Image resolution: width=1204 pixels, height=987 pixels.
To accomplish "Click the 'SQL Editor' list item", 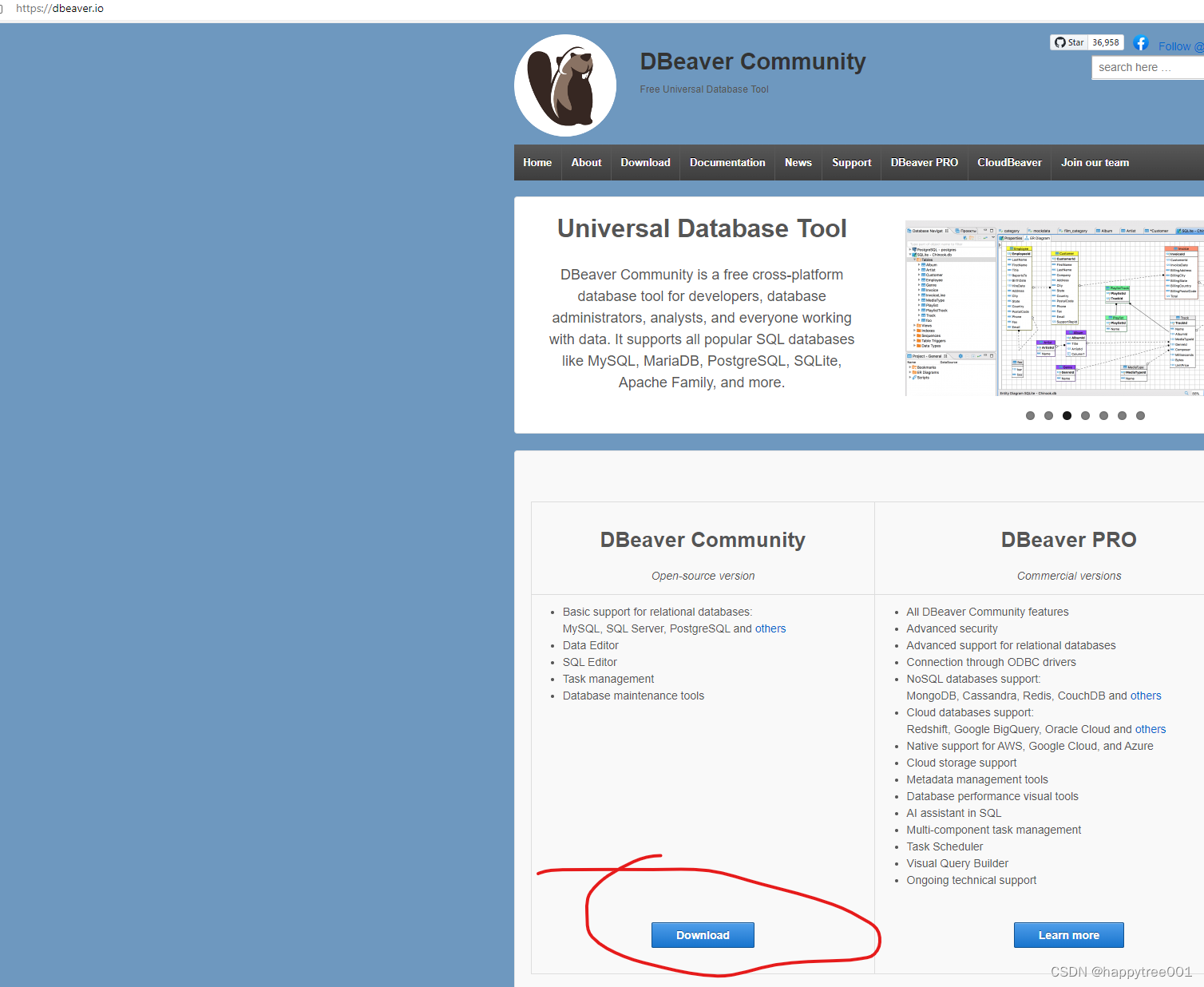I will (590, 662).
